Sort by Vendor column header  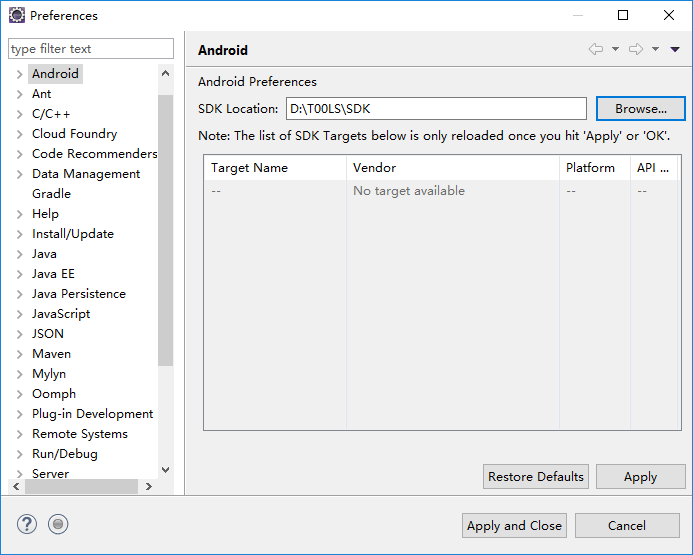(x=453, y=168)
